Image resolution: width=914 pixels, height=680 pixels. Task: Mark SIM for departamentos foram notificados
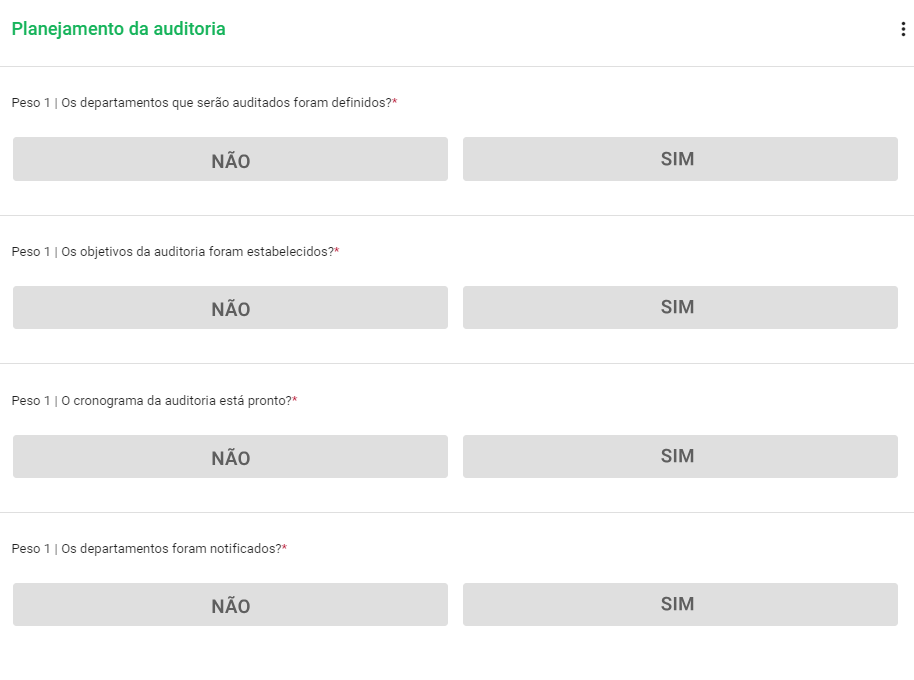click(x=679, y=604)
